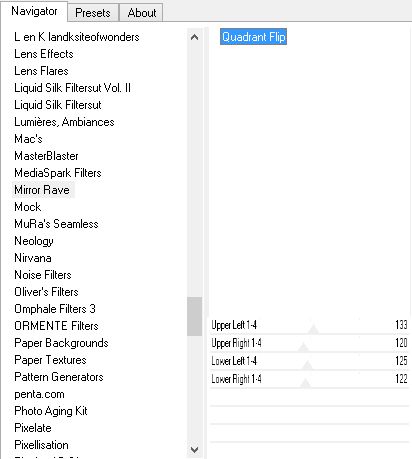Click the filter list scrollbar thumb
The image size is (412, 459).
pos(194,316)
